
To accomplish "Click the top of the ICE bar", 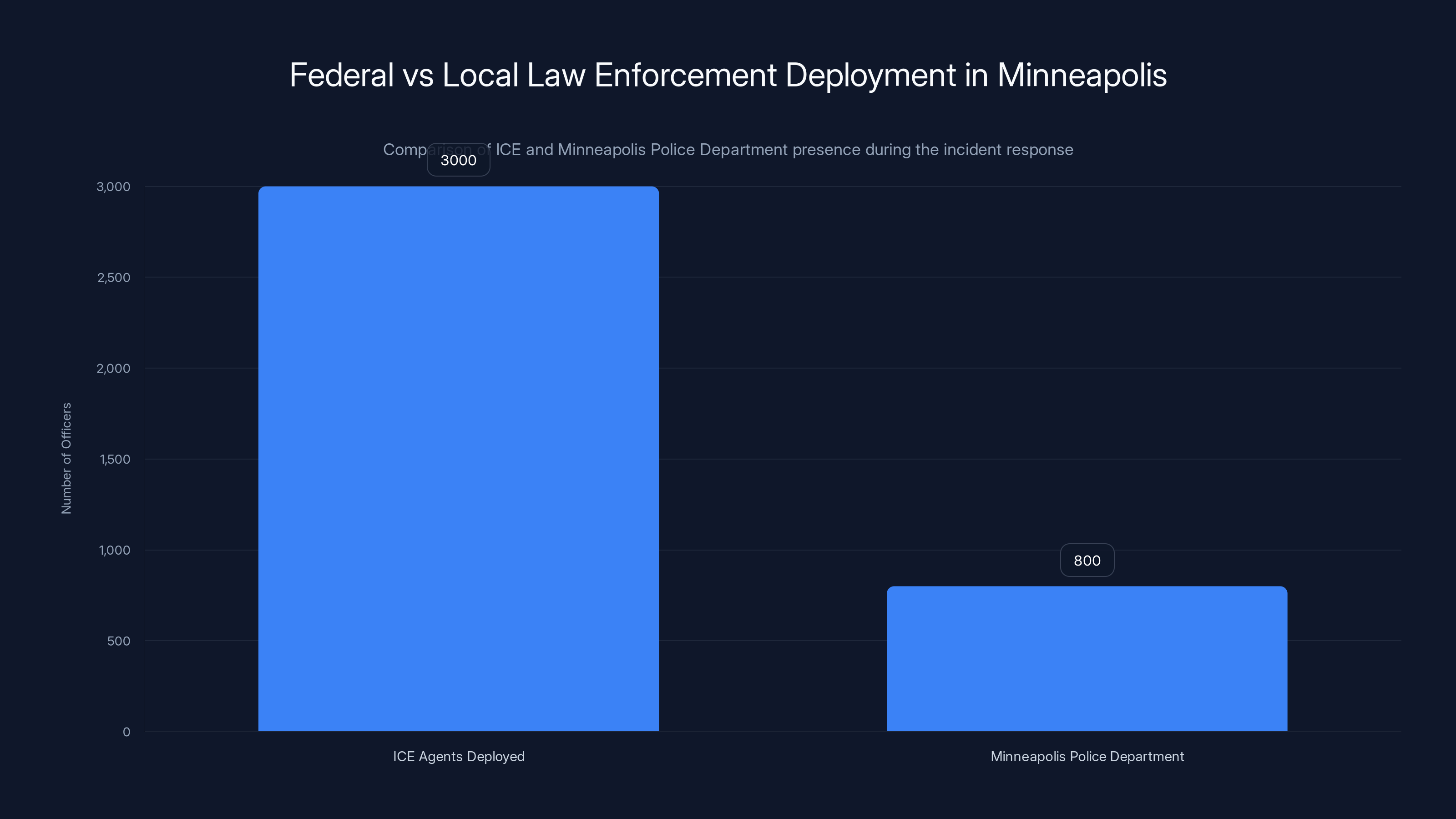I will pos(458,189).
